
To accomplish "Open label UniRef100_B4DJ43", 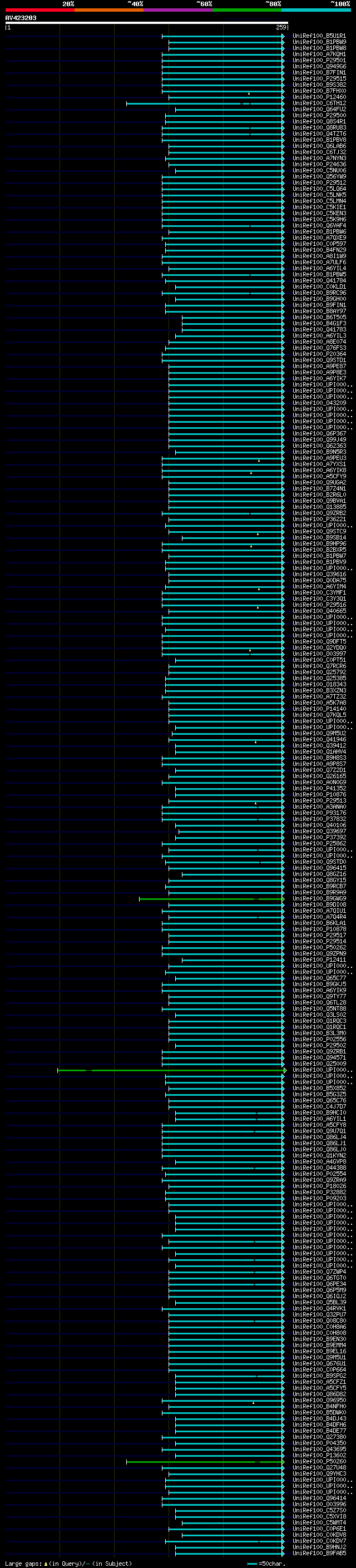I will (x=319, y=1418).
